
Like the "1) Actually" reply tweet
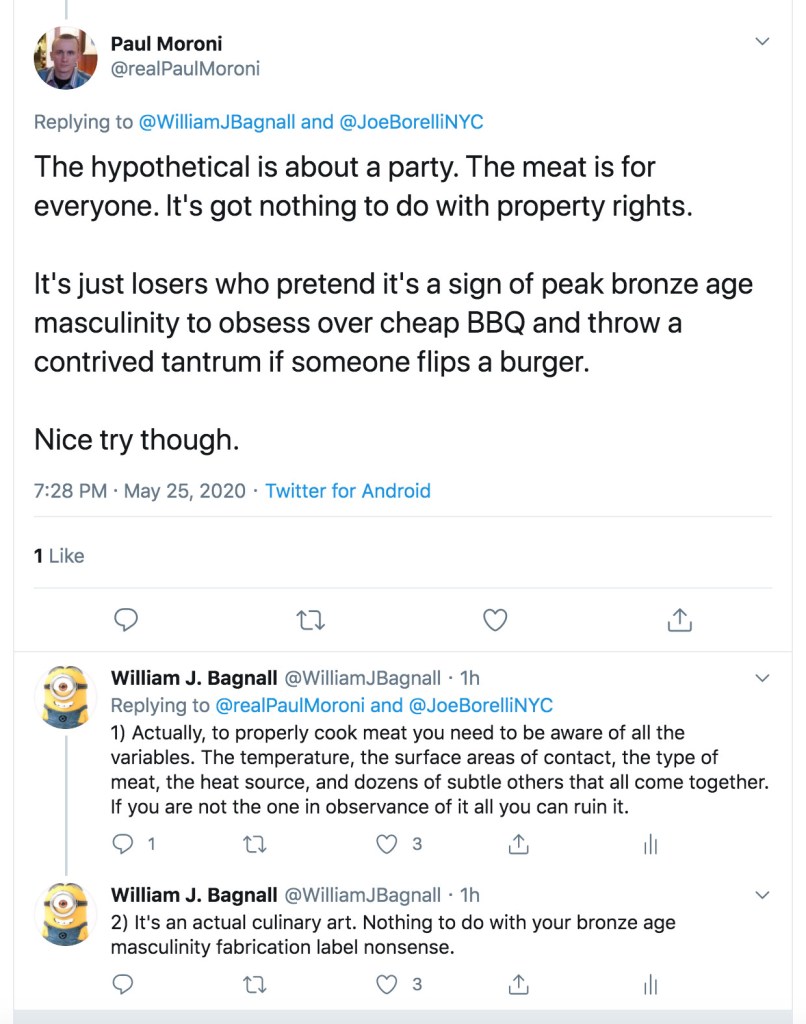[387, 845]
